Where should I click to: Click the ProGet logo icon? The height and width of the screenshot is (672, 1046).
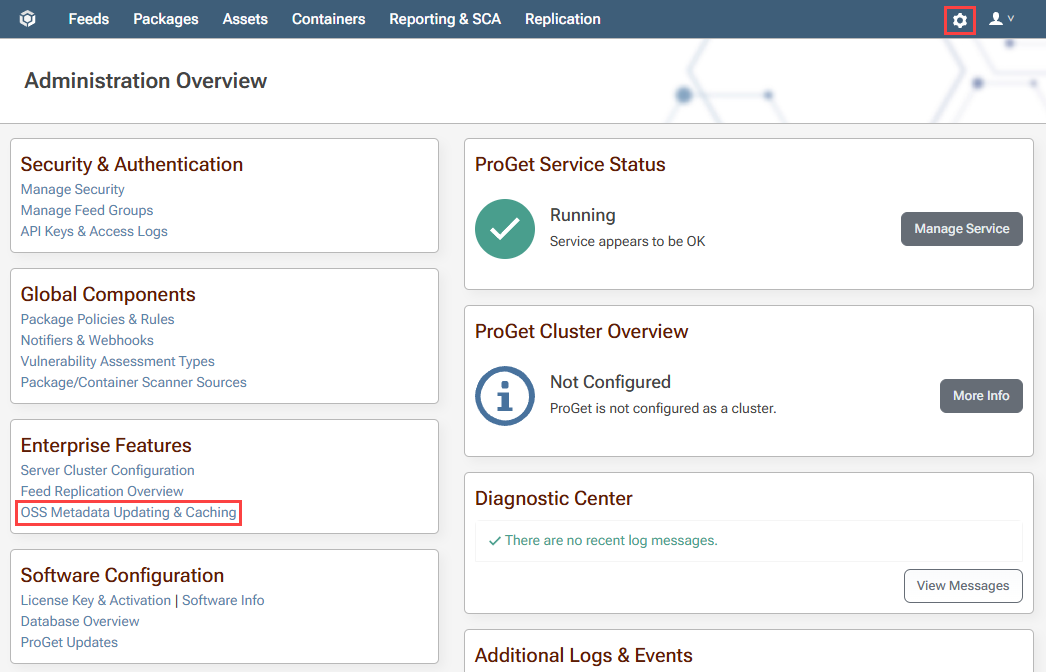27,19
